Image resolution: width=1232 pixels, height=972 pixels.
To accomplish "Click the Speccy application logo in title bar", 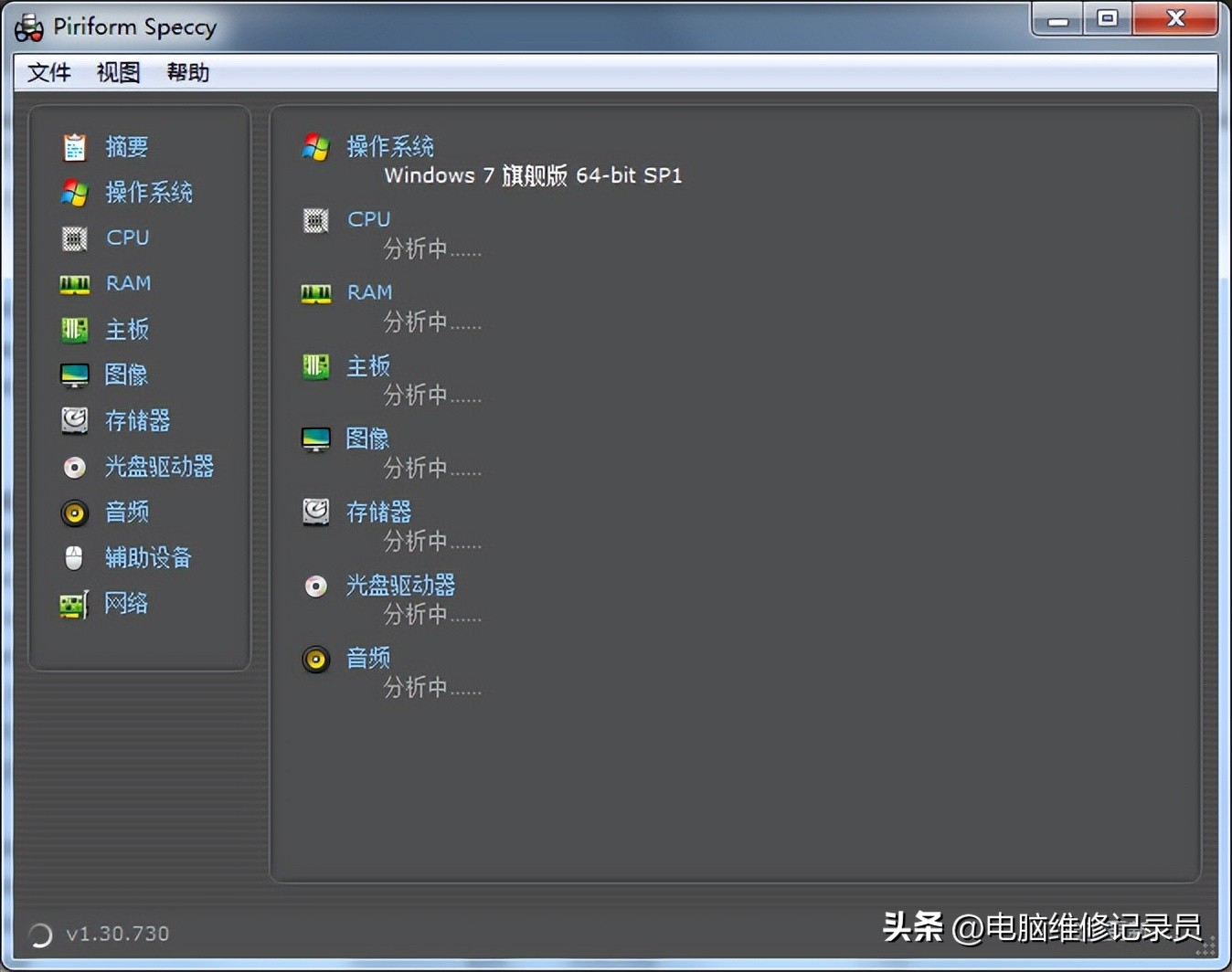I will coord(28,26).
